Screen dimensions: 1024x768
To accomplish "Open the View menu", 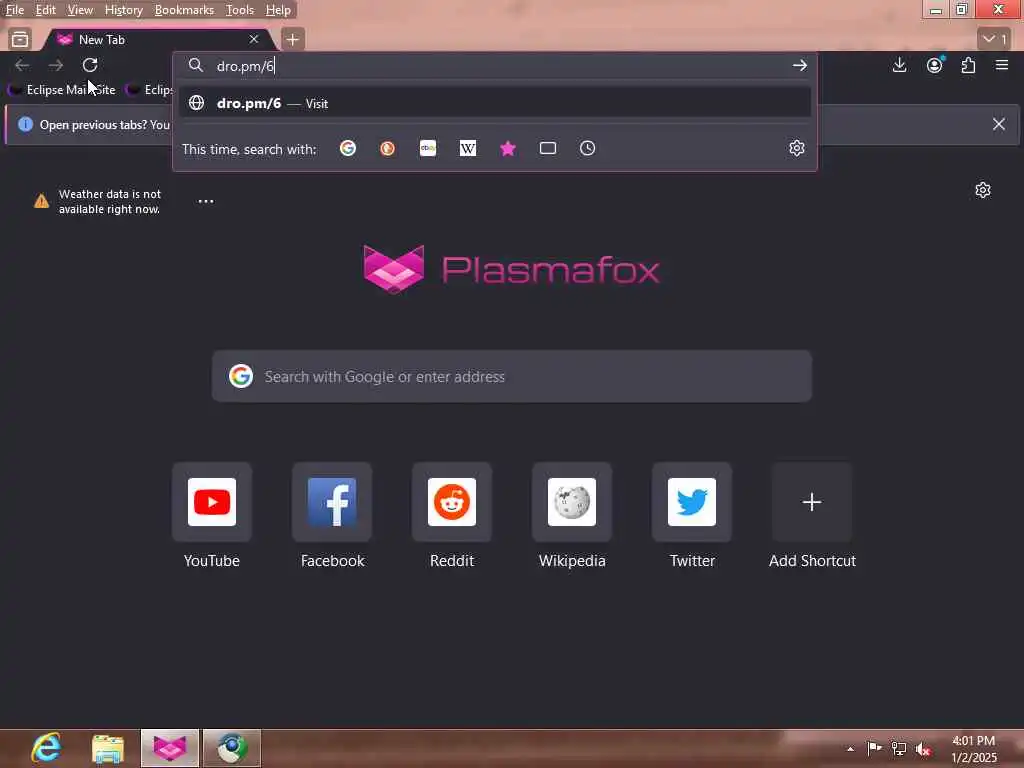I will (x=80, y=10).
